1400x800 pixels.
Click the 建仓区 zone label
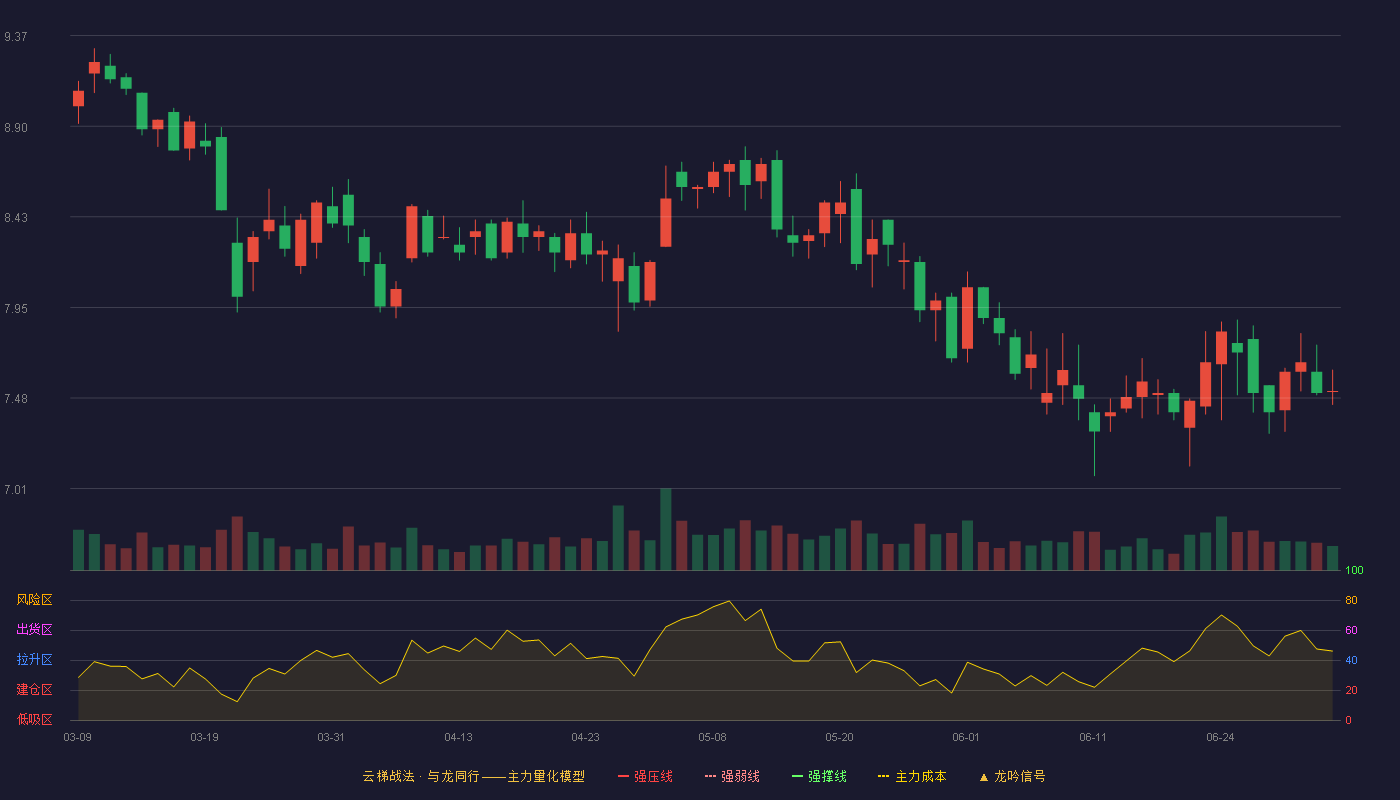tap(34, 690)
